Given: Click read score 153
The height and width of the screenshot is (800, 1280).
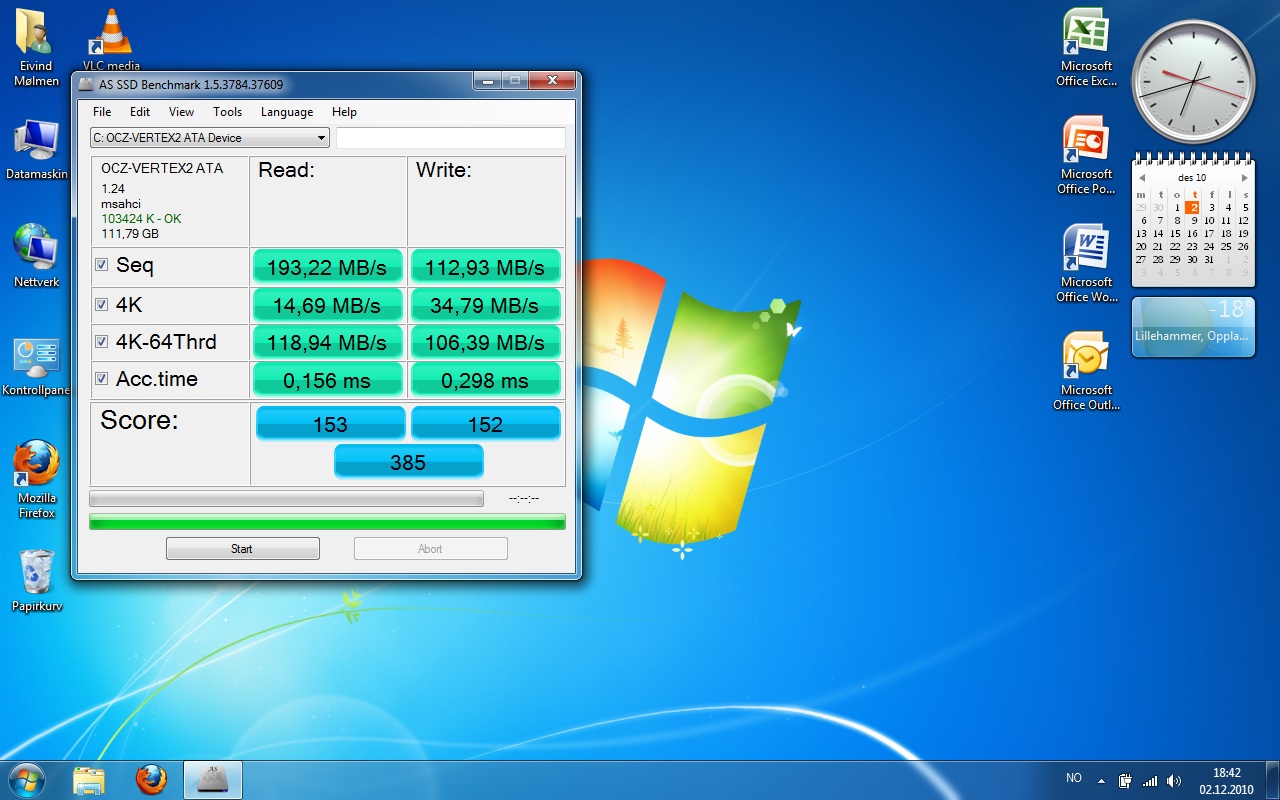Looking at the screenshot, I should pyautogui.click(x=331, y=424).
